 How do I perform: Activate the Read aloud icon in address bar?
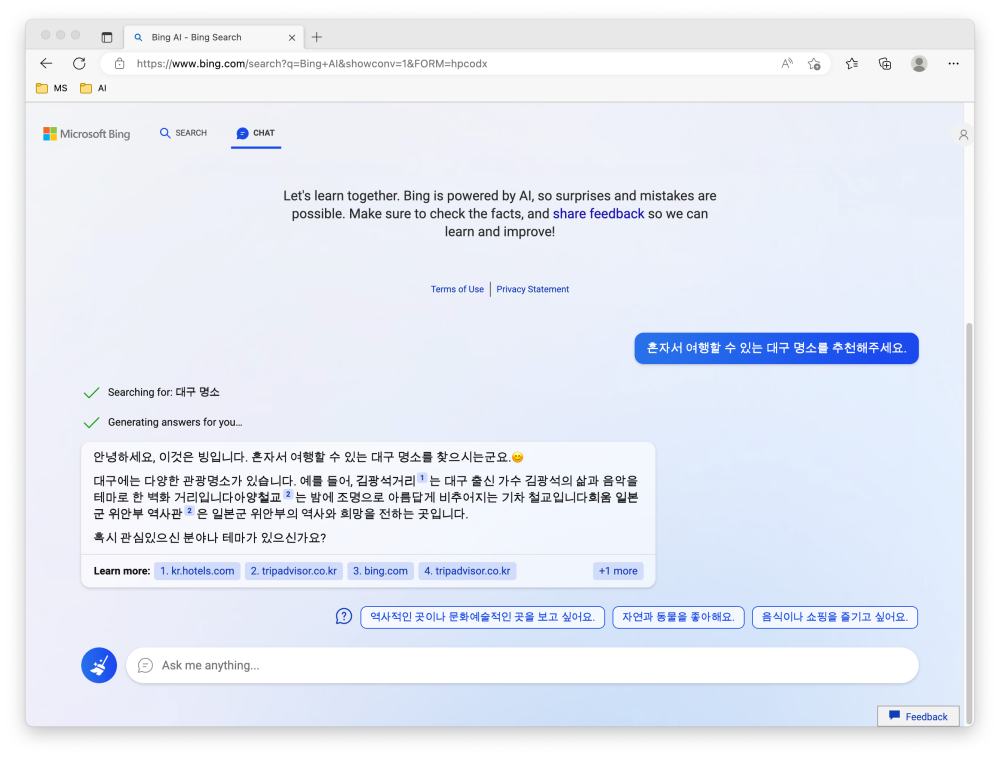(x=787, y=63)
